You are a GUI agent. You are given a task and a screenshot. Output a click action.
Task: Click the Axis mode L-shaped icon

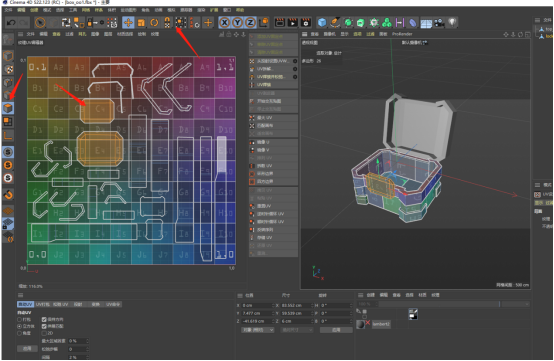click(8, 135)
